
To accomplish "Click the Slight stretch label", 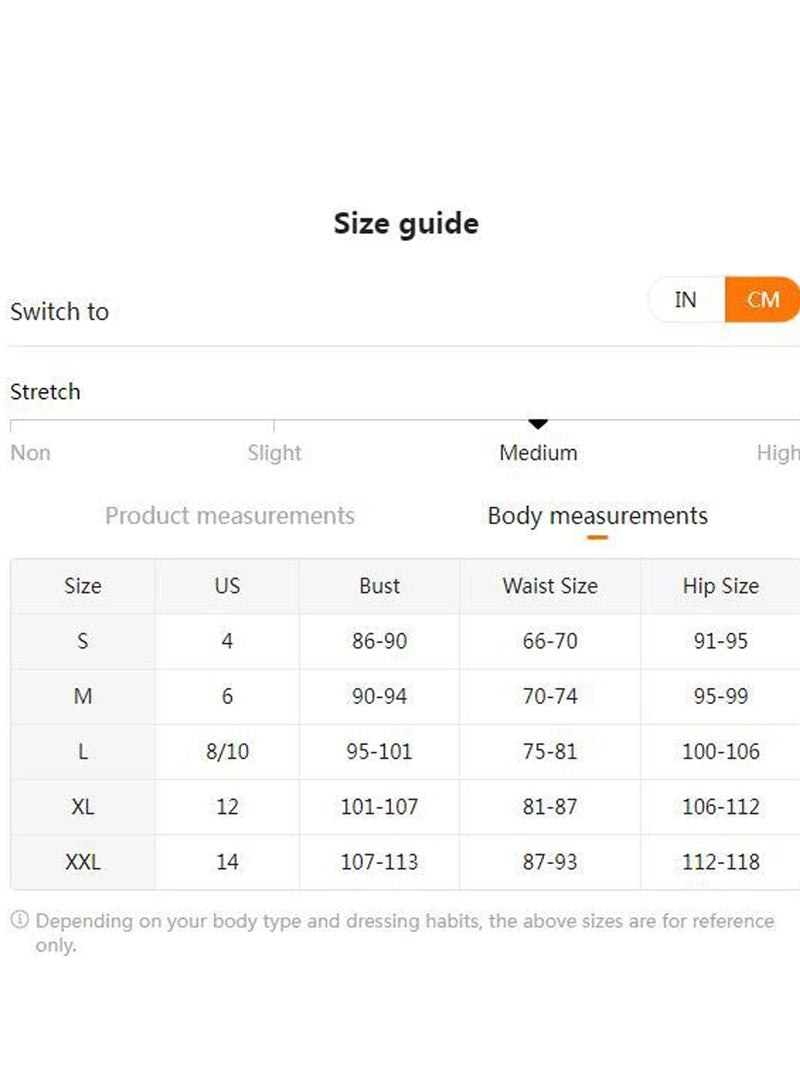I will [x=274, y=453].
